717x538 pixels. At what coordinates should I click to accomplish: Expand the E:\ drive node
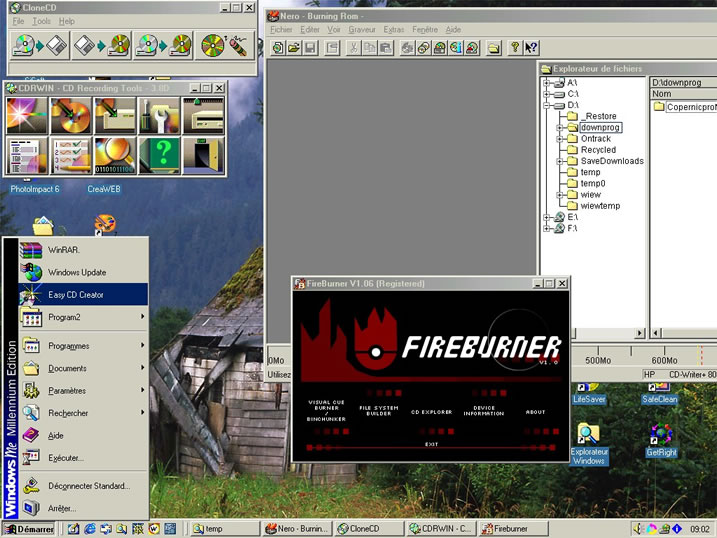[546, 217]
